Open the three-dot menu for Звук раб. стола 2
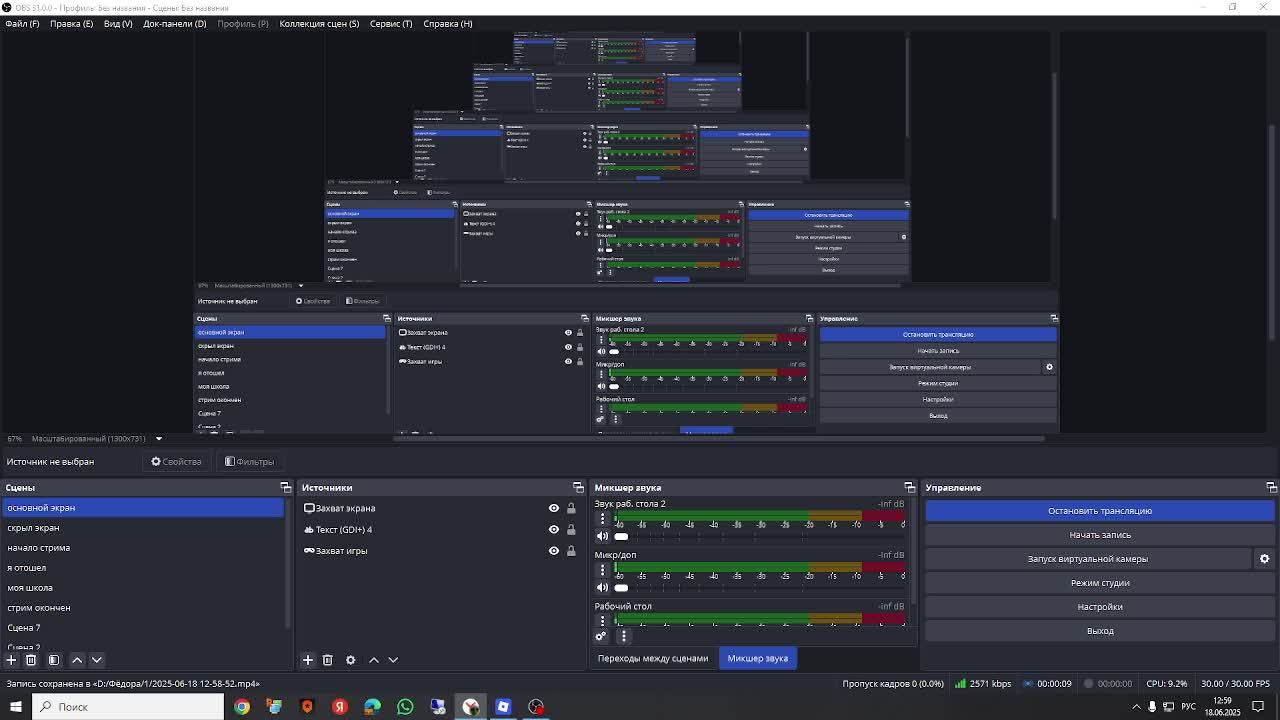Viewport: 1280px width, 720px height. [x=602, y=519]
